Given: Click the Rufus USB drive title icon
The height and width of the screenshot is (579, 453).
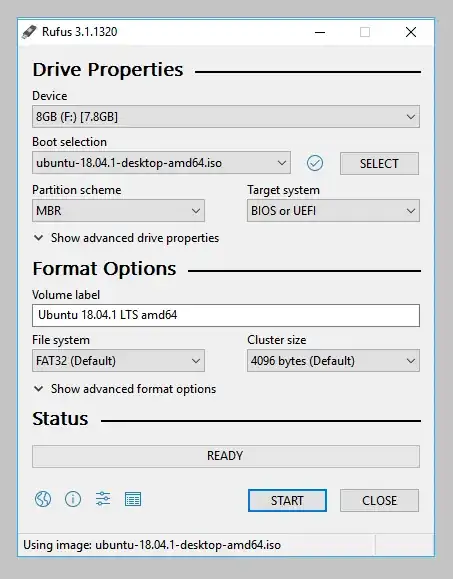Looking at the screenshot, I should coord(29,32).
